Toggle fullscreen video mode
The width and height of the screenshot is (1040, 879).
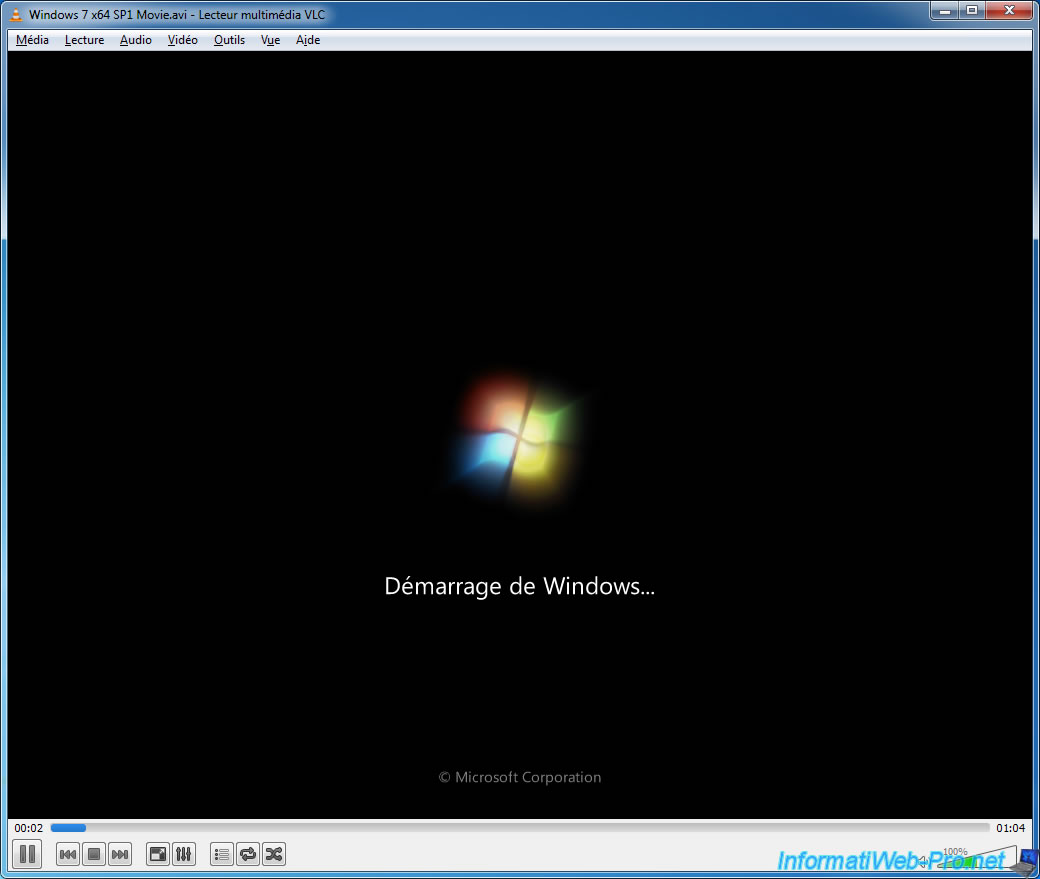pyautogui.click(x=158, y=854)
